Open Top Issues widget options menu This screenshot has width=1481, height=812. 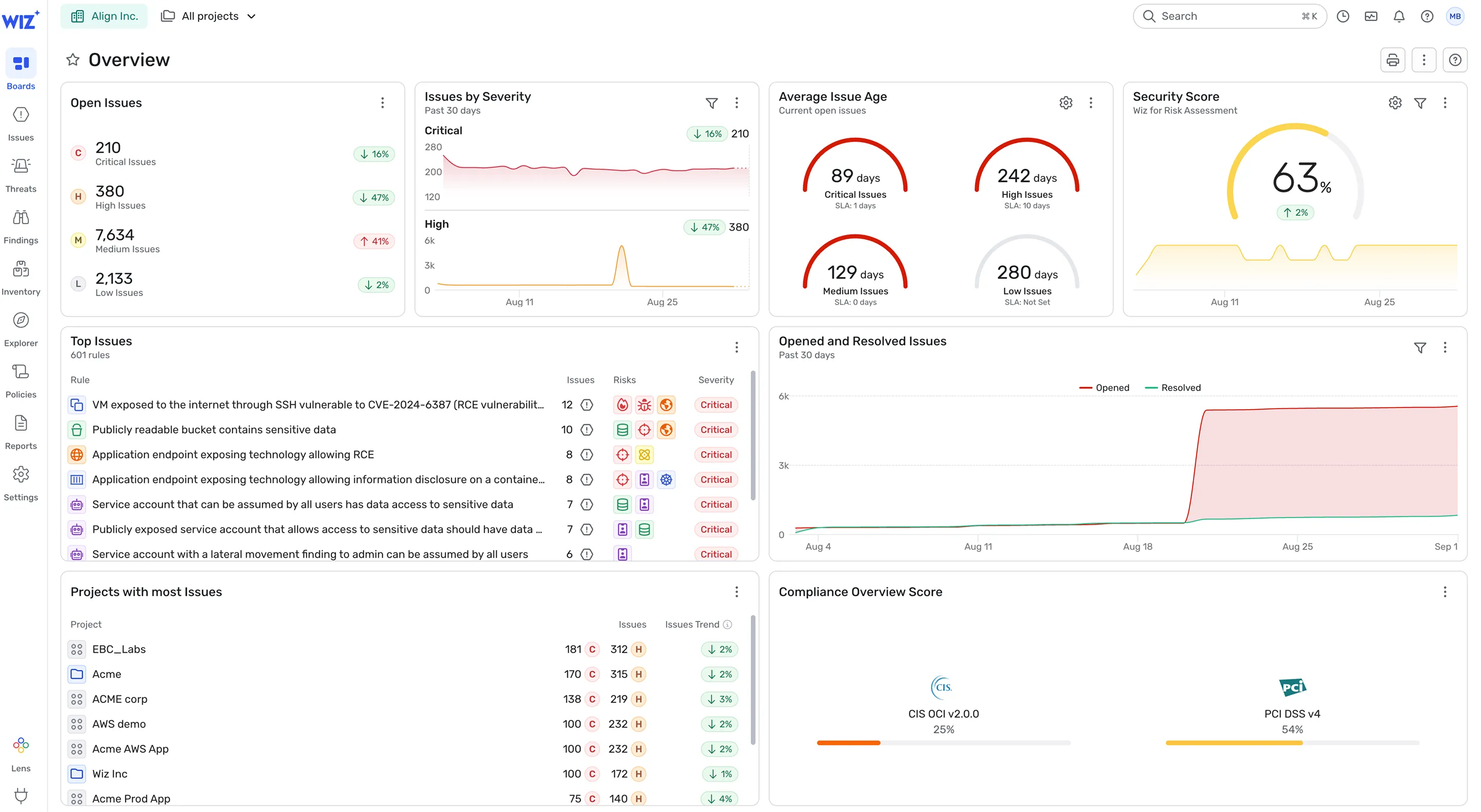point(736,347)
